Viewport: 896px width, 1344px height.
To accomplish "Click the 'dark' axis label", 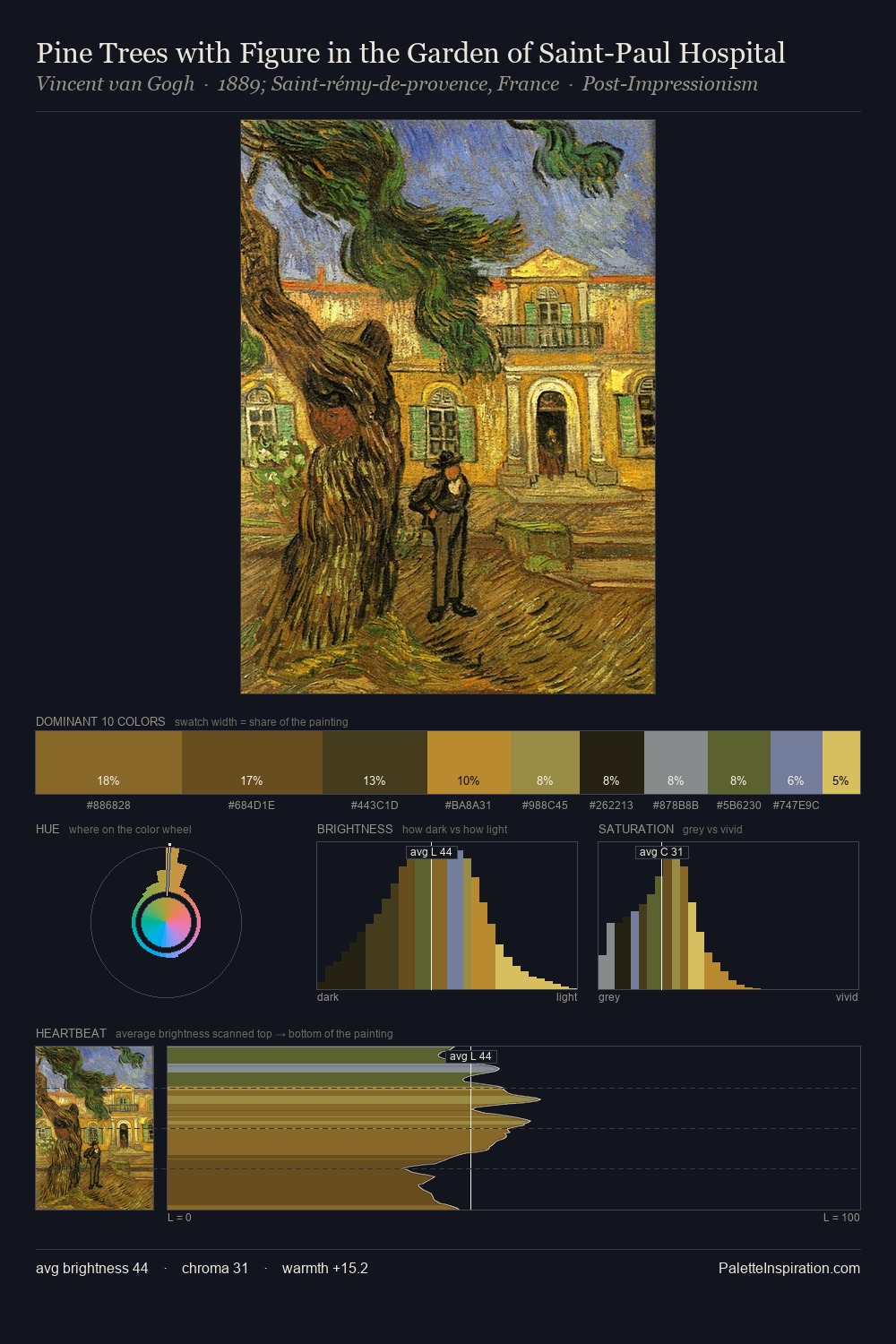I will point(328,997).
